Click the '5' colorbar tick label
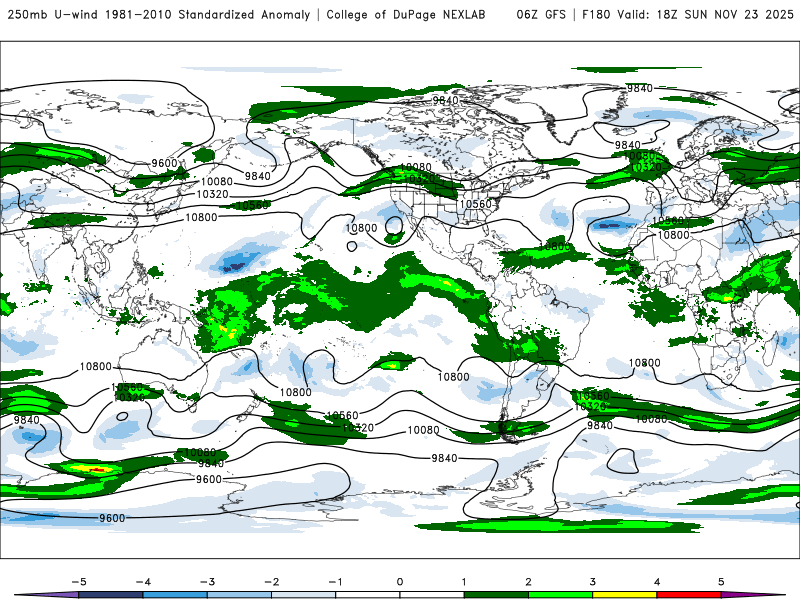 721,582
